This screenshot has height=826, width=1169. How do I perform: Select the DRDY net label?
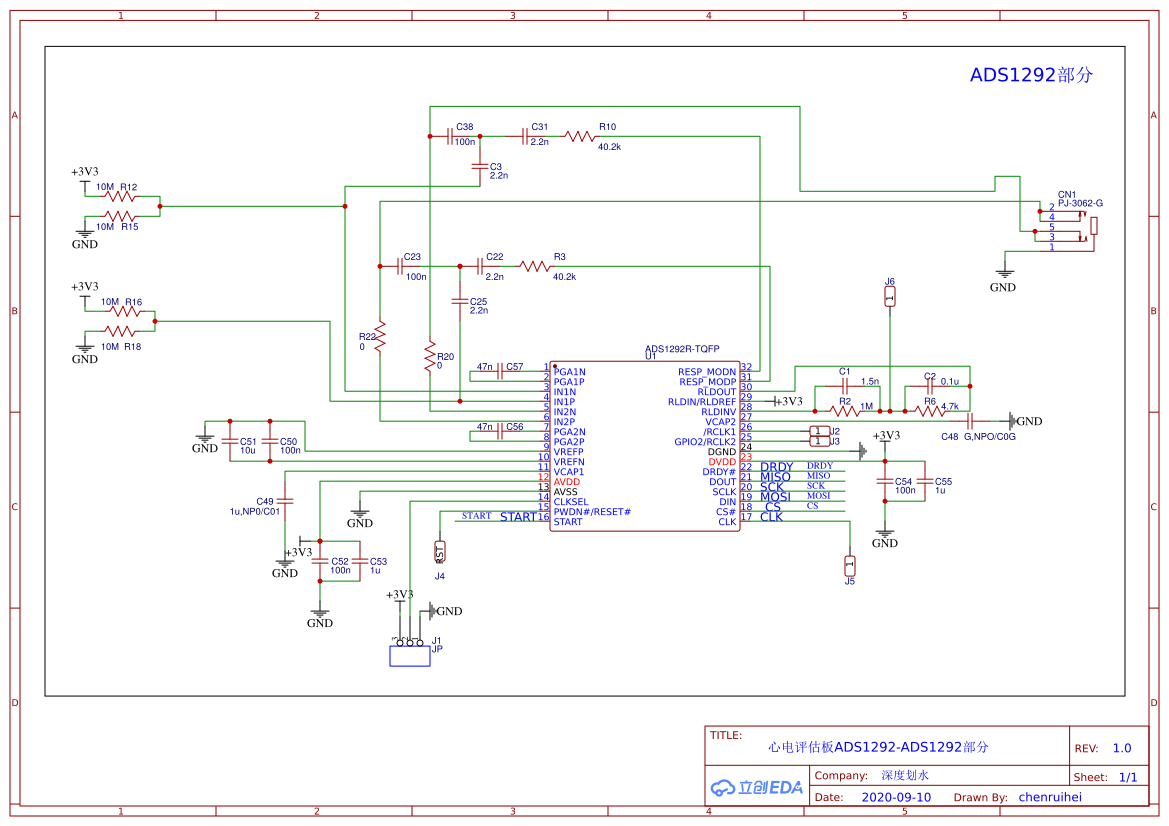[x=776, y=467]
